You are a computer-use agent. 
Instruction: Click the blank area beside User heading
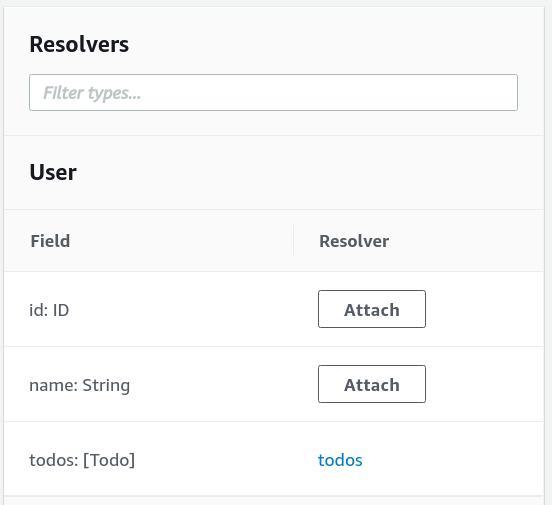click(x=310, y=172)
